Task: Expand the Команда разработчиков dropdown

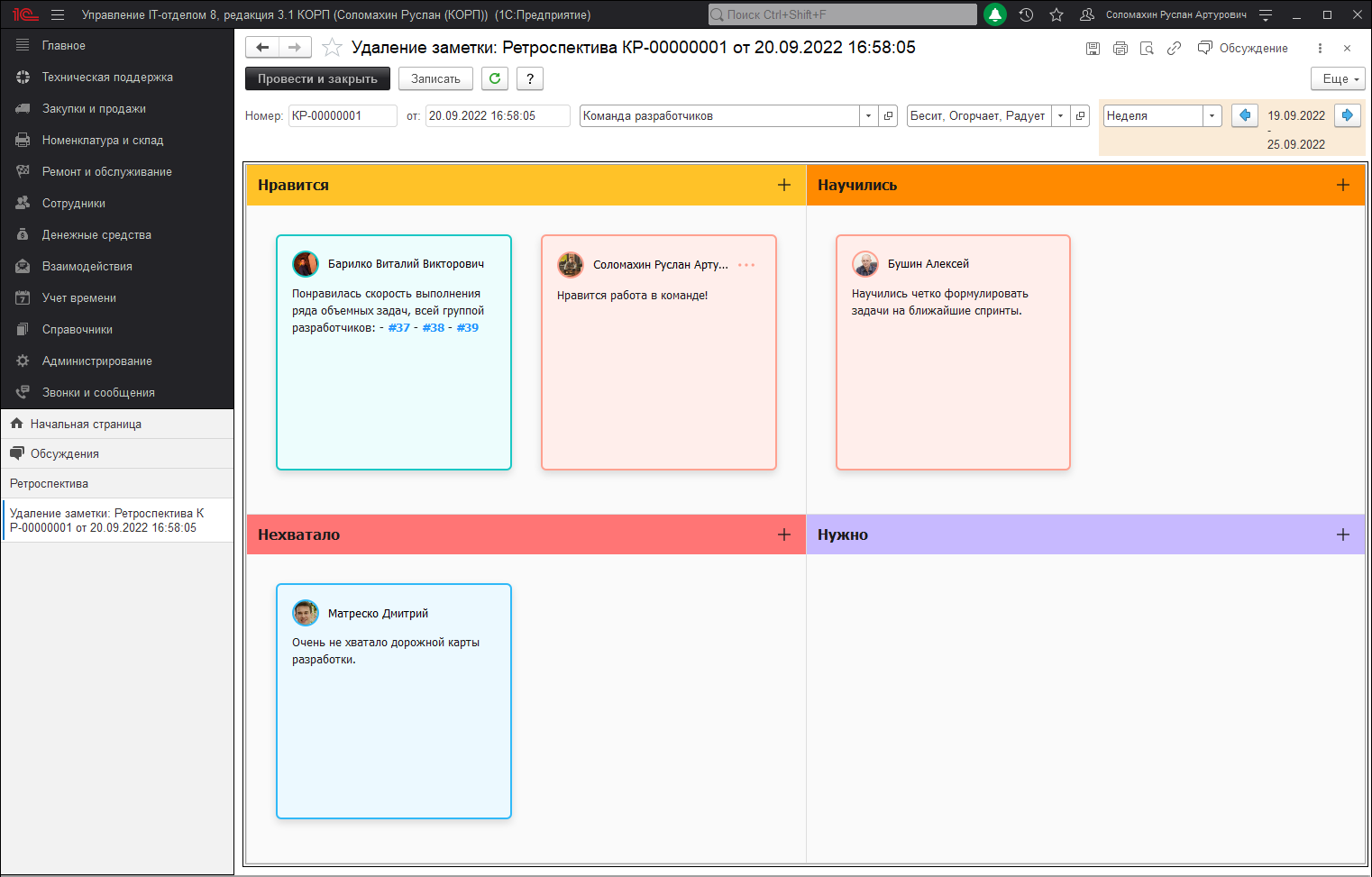Action: [868, 115]
